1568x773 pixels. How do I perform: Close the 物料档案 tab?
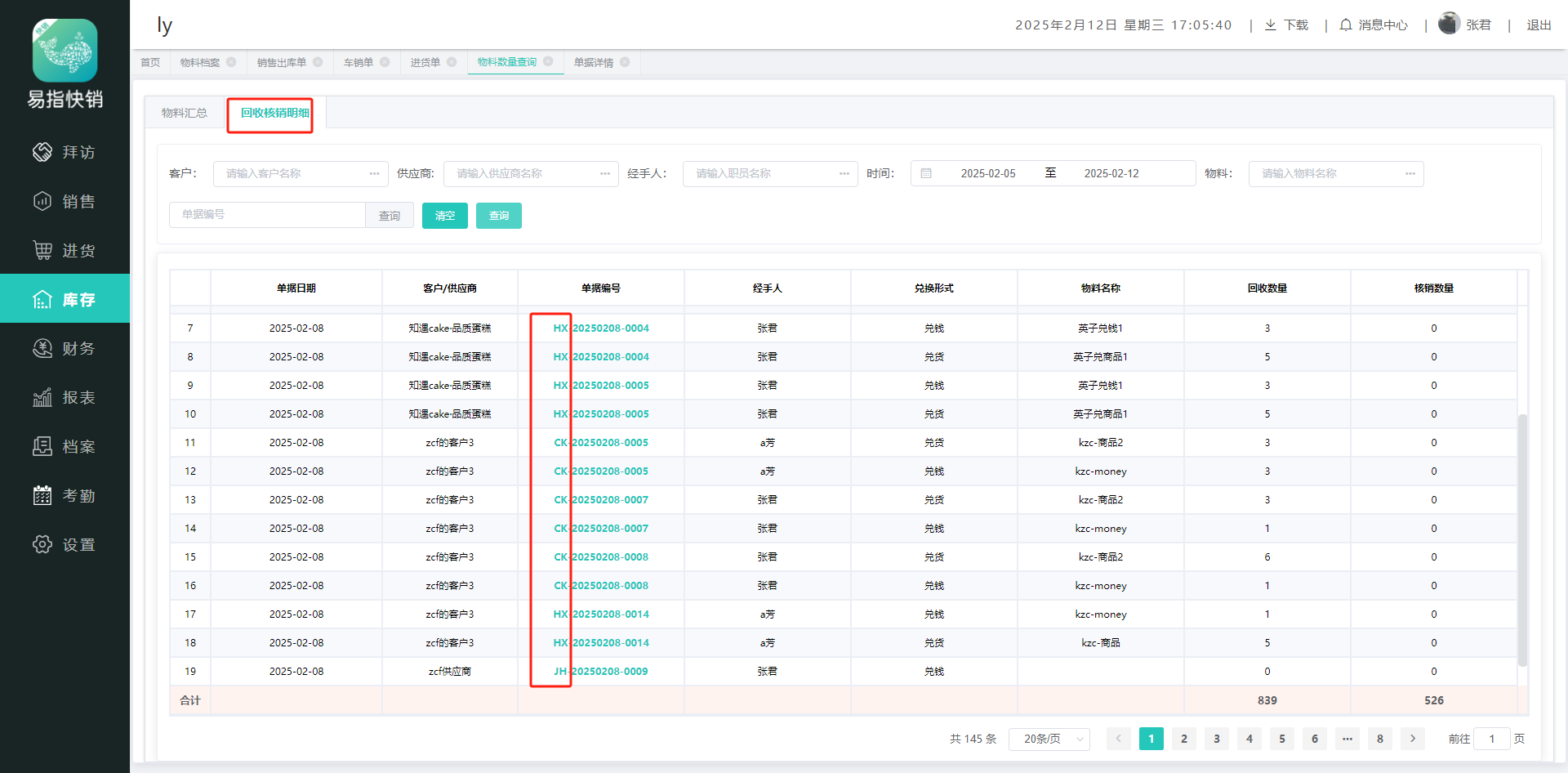232,62
